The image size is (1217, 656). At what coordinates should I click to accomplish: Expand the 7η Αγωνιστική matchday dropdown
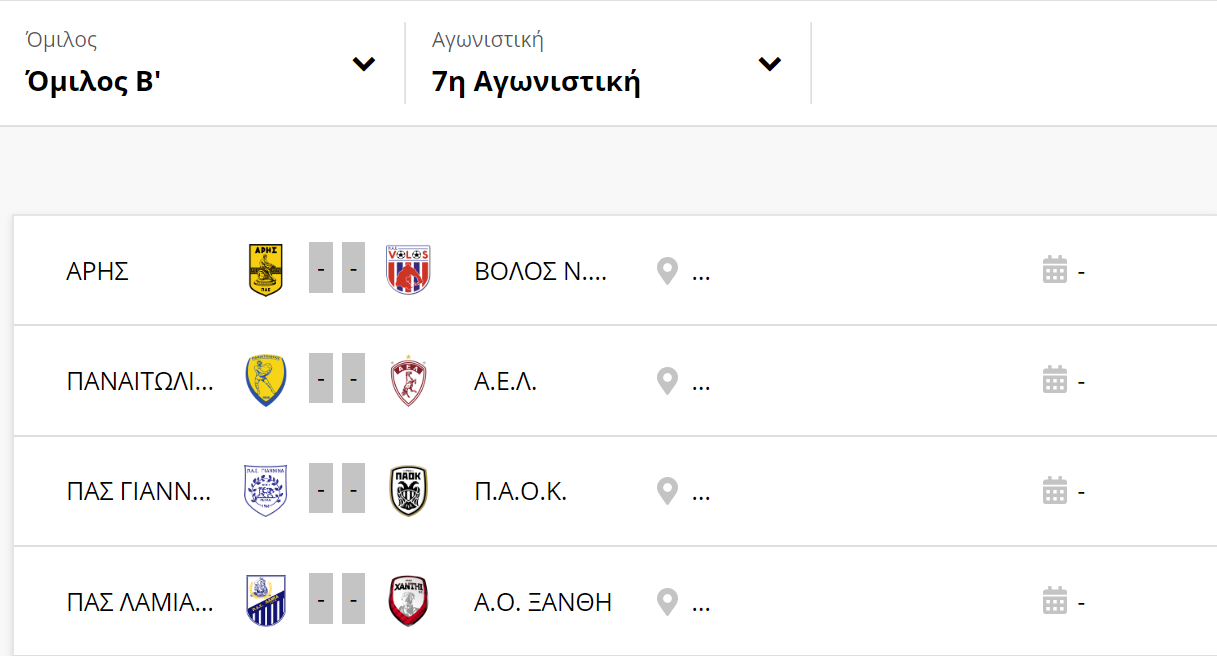point(607,63)
